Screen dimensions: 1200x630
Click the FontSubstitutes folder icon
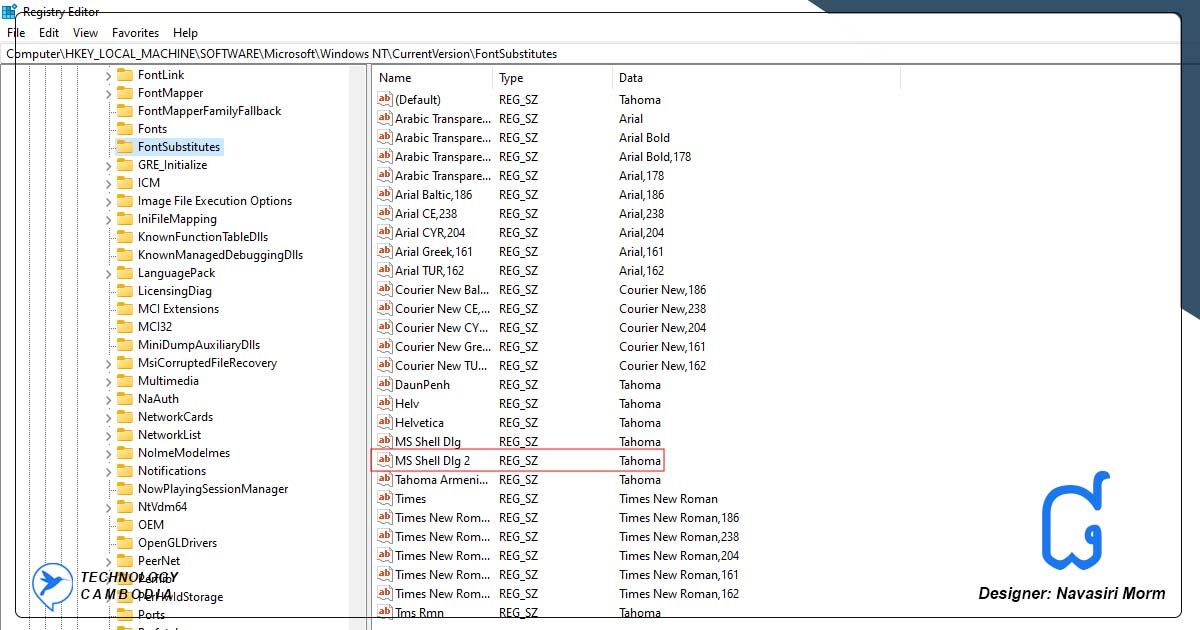pyautogui.click(x=125, y=147)
